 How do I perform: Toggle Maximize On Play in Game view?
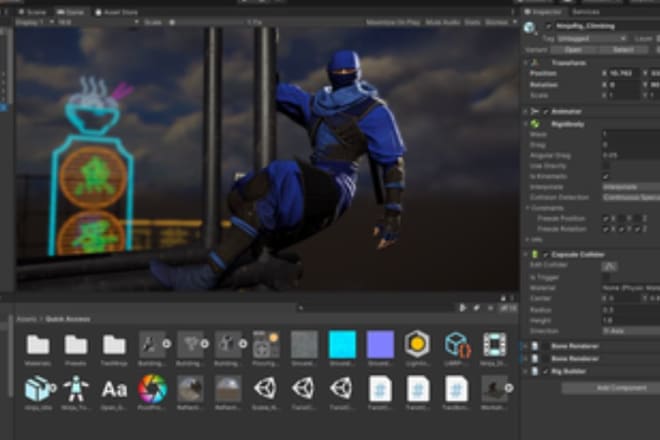393,22
